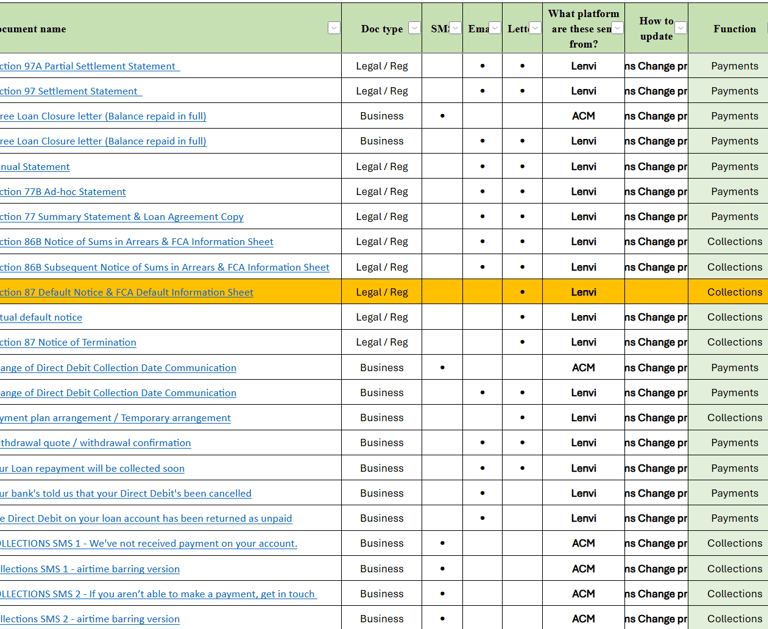Open Section 86B Notice of Sums in Arrears link

tap(137, 242)
